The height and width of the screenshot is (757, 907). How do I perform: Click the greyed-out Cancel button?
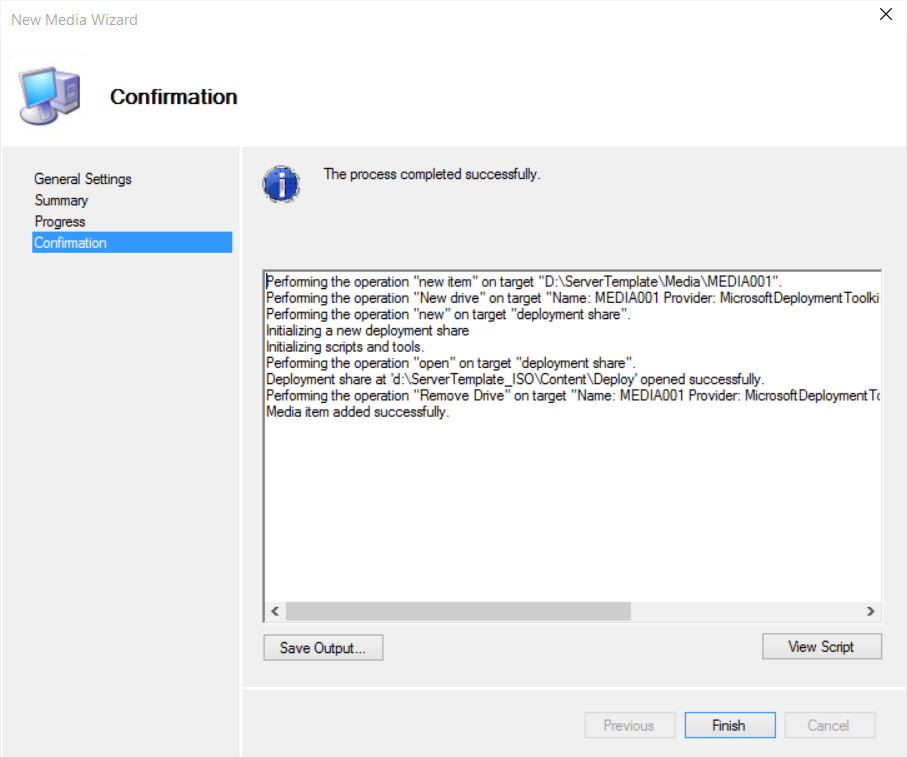[829, 726]
